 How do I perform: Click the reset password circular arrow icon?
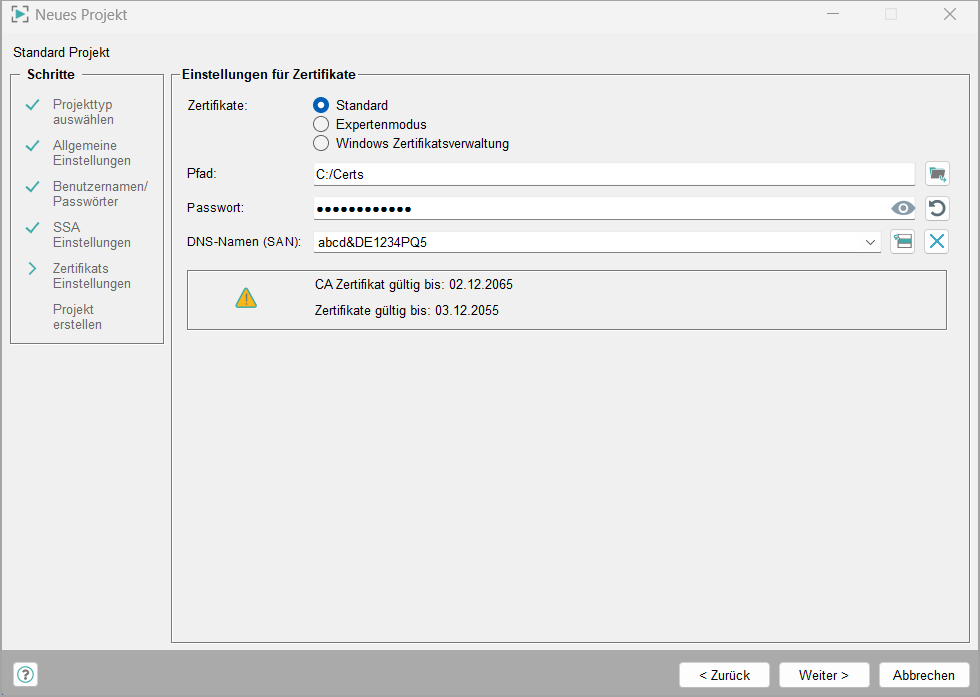tap(936, 208)
